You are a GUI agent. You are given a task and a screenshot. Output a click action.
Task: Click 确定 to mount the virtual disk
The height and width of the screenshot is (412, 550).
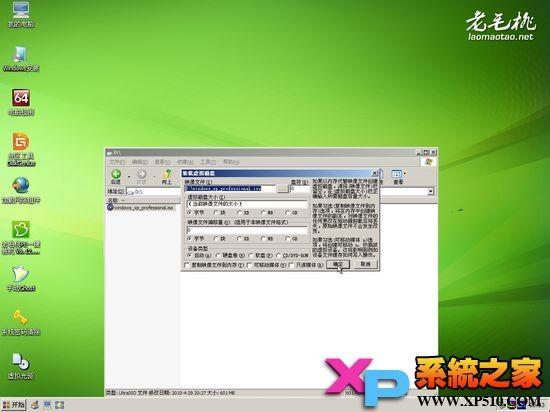pos(338,264)
